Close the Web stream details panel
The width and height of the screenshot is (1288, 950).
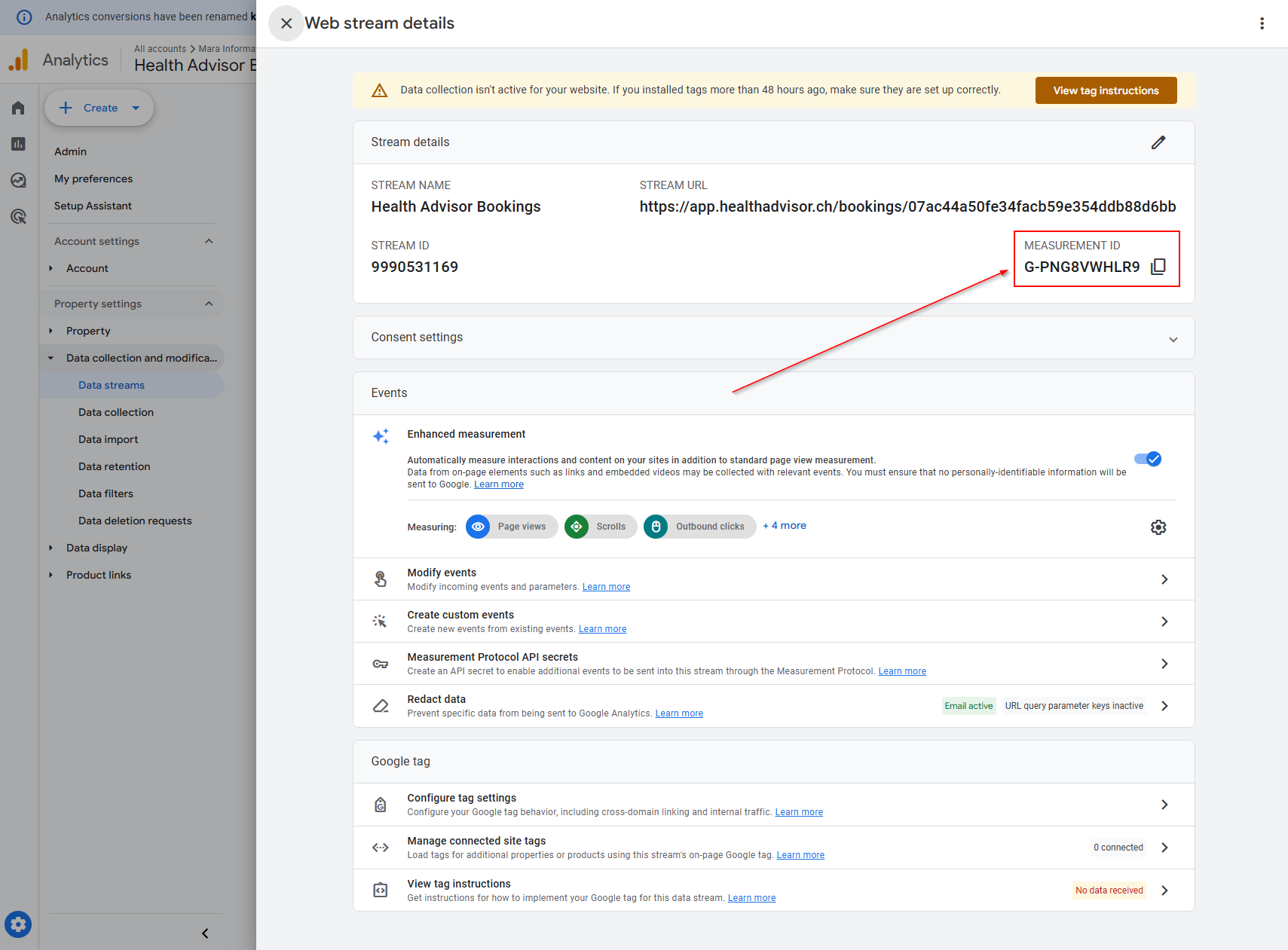(x=286, y=23)
